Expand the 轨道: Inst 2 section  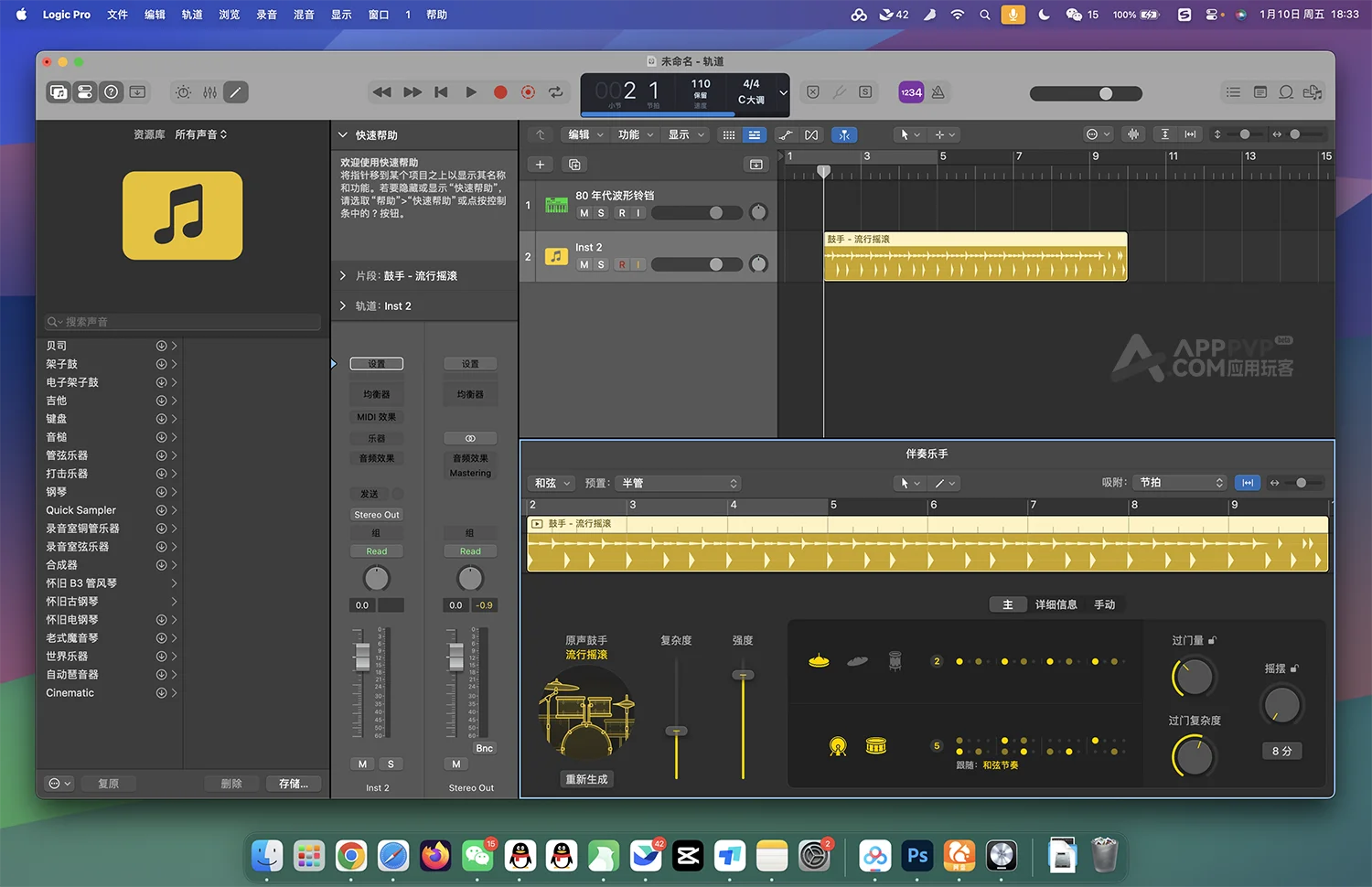343,306
